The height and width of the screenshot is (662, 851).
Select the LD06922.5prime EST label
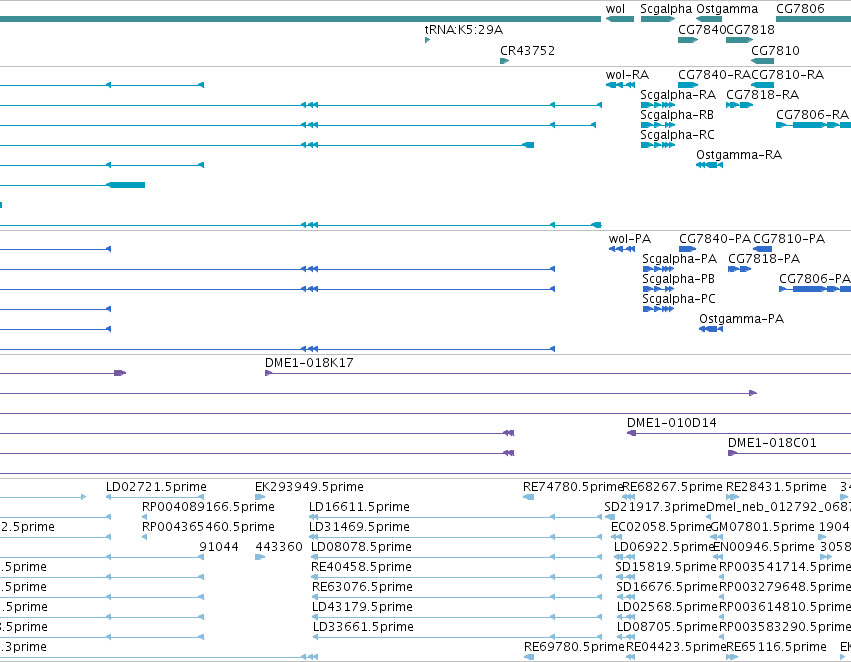[664, 548]
